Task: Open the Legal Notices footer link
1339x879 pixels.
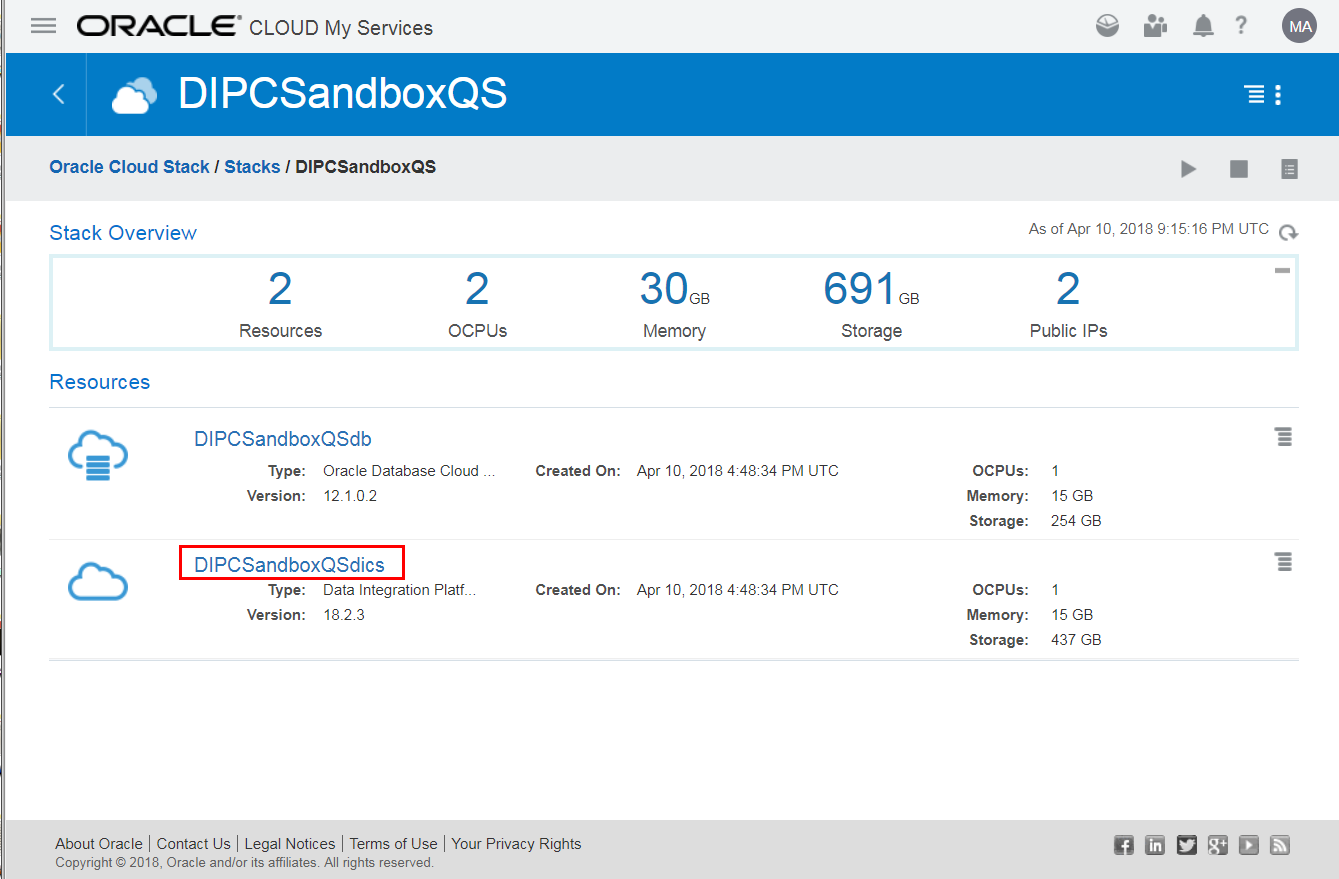Action: coord(290,844)
